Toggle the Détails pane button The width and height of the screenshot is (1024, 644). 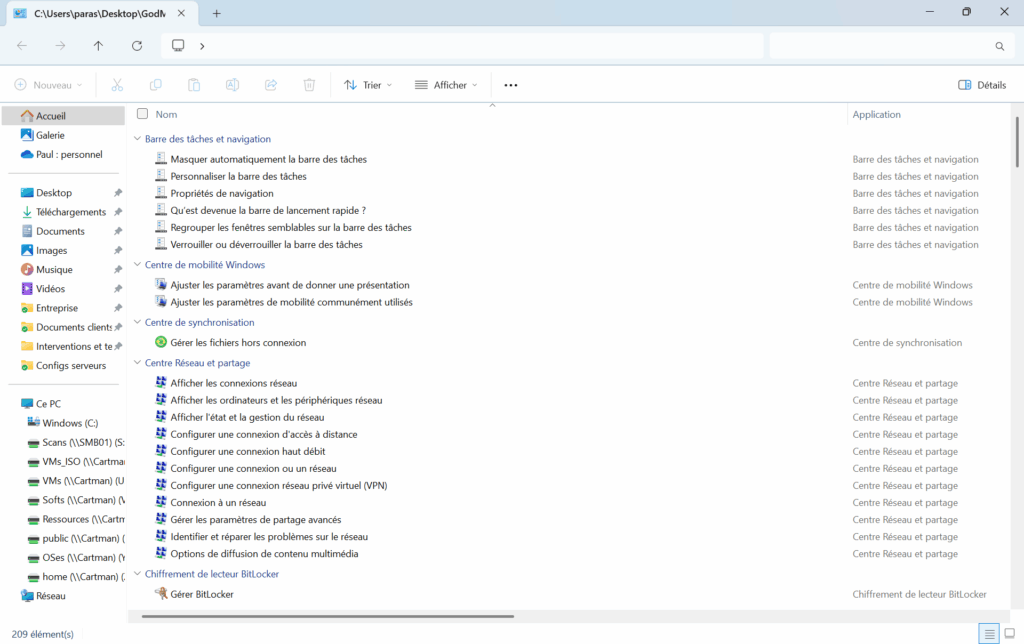coord(982,85)
